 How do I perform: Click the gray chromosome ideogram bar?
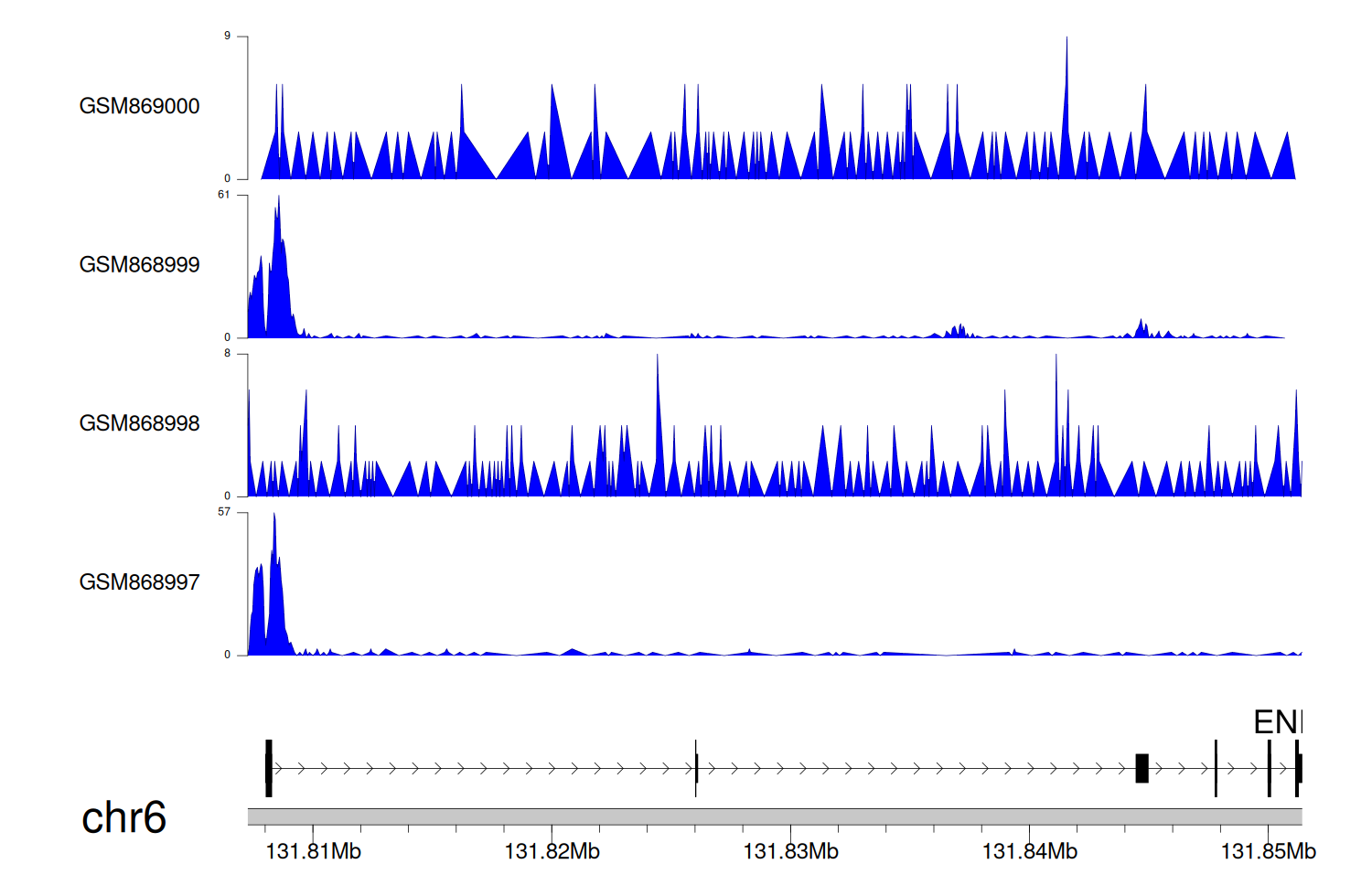point(774,816)
